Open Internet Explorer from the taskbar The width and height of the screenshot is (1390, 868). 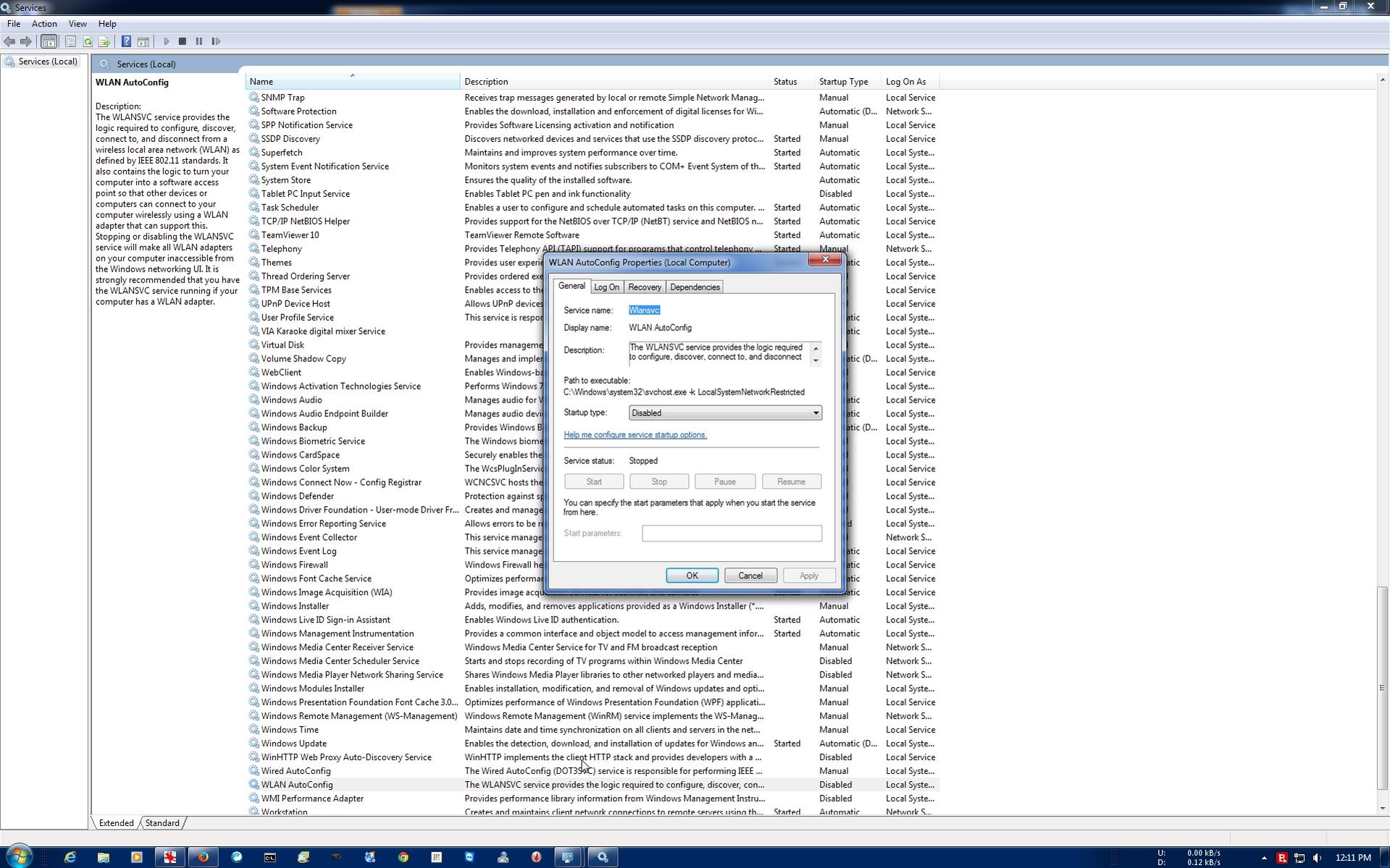(x=70, y=857)
